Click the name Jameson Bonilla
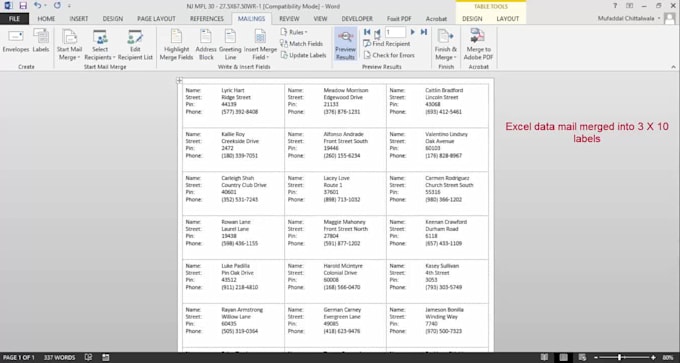The image size is (680, 363). coord(445,310)
